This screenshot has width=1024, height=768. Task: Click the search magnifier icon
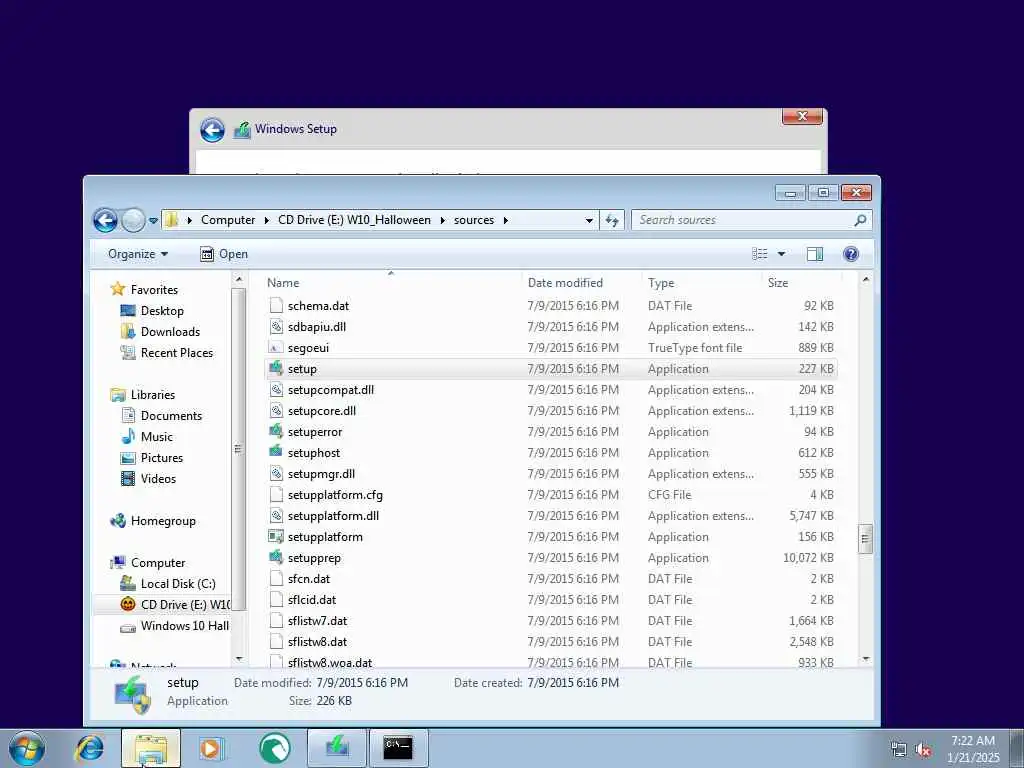coord(861,220)
